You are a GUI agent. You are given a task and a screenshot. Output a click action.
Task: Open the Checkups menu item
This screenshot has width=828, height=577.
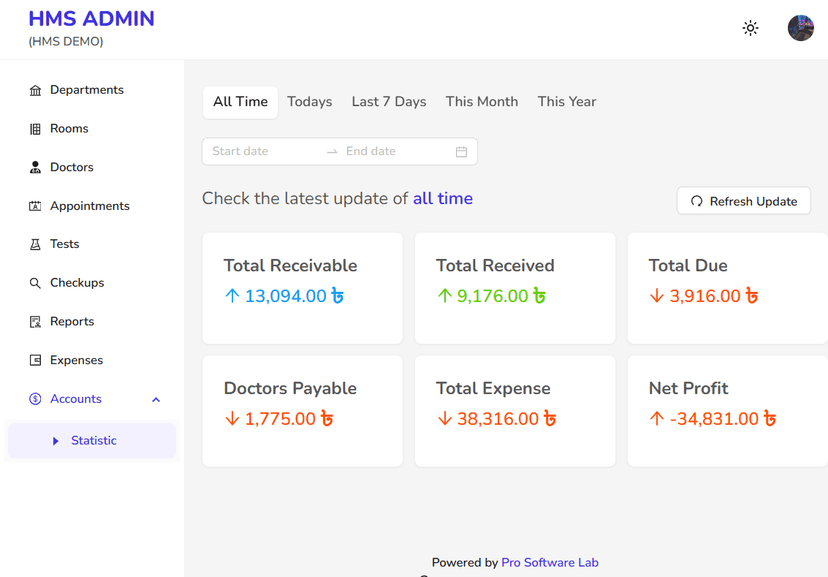pyautogui.click(x=92, y=283)
